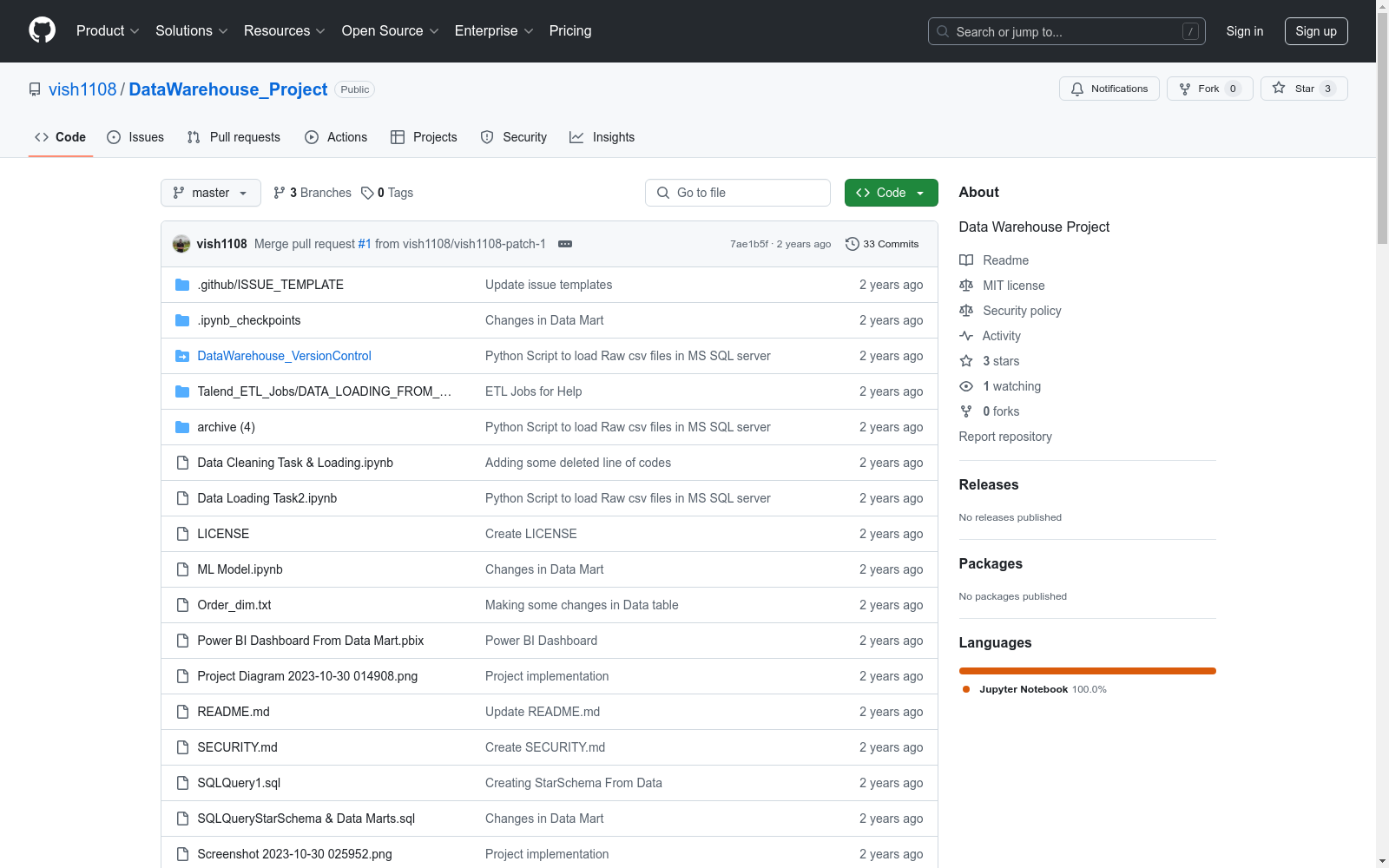Screen dimensions: 1389x868
Task: Click the GitHub logo icon
Action: pyautogui.click(x=42, y=30)
